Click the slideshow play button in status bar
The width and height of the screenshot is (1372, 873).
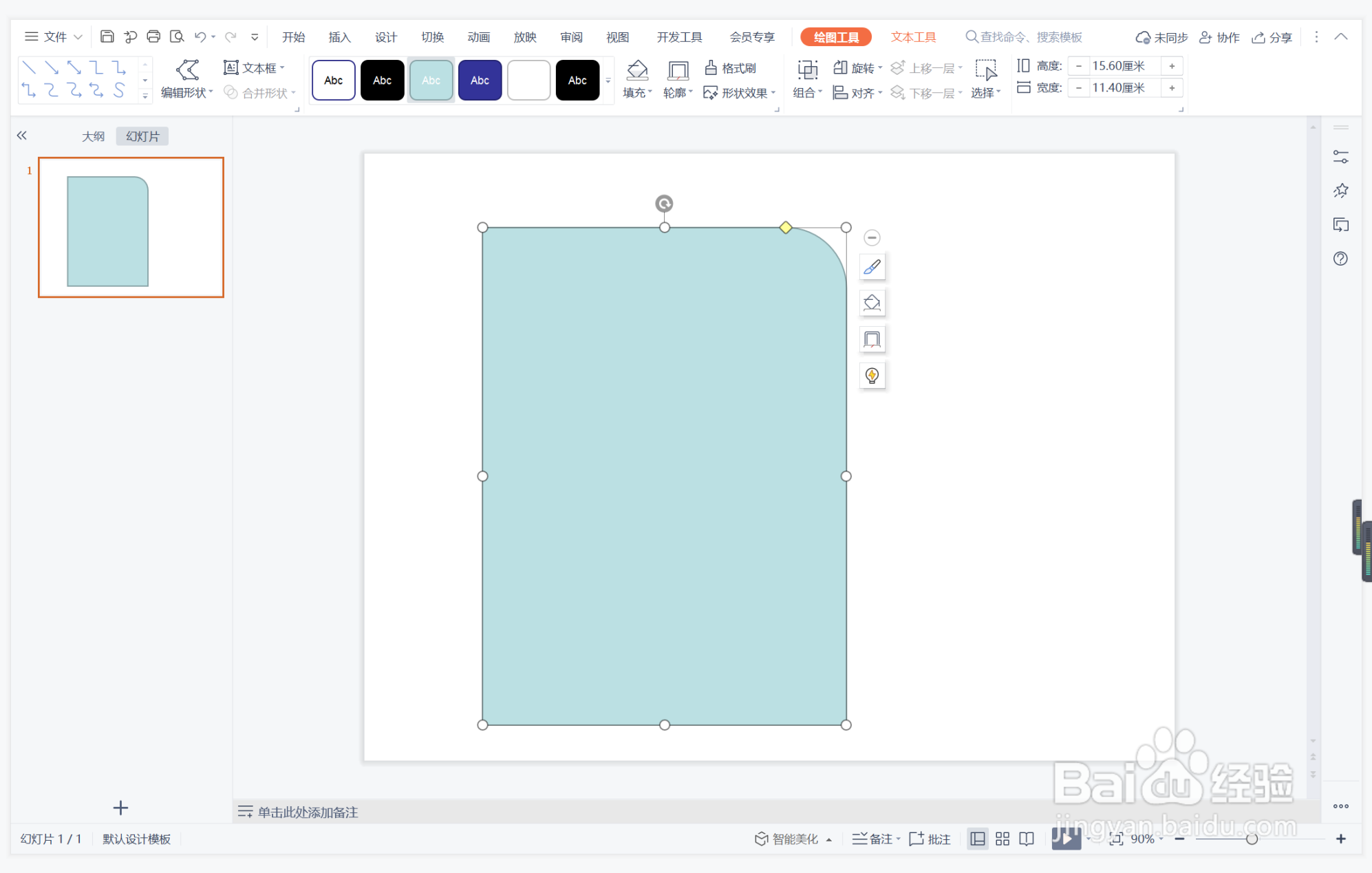[x=1065, y=839]
